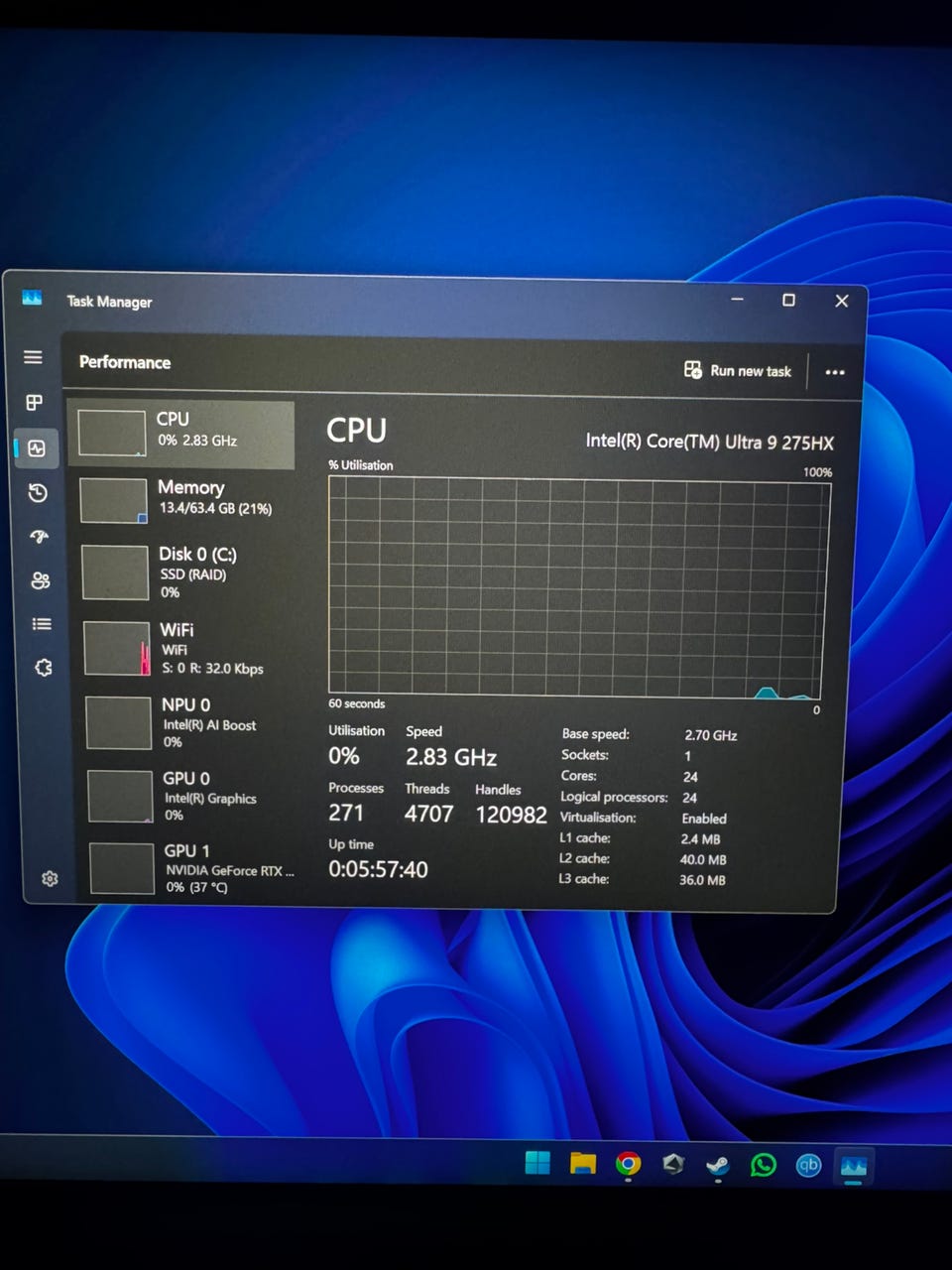Click the Processes count 271
The width and height of the screenshot is (952, 1270).
click(x=346, y=813)
